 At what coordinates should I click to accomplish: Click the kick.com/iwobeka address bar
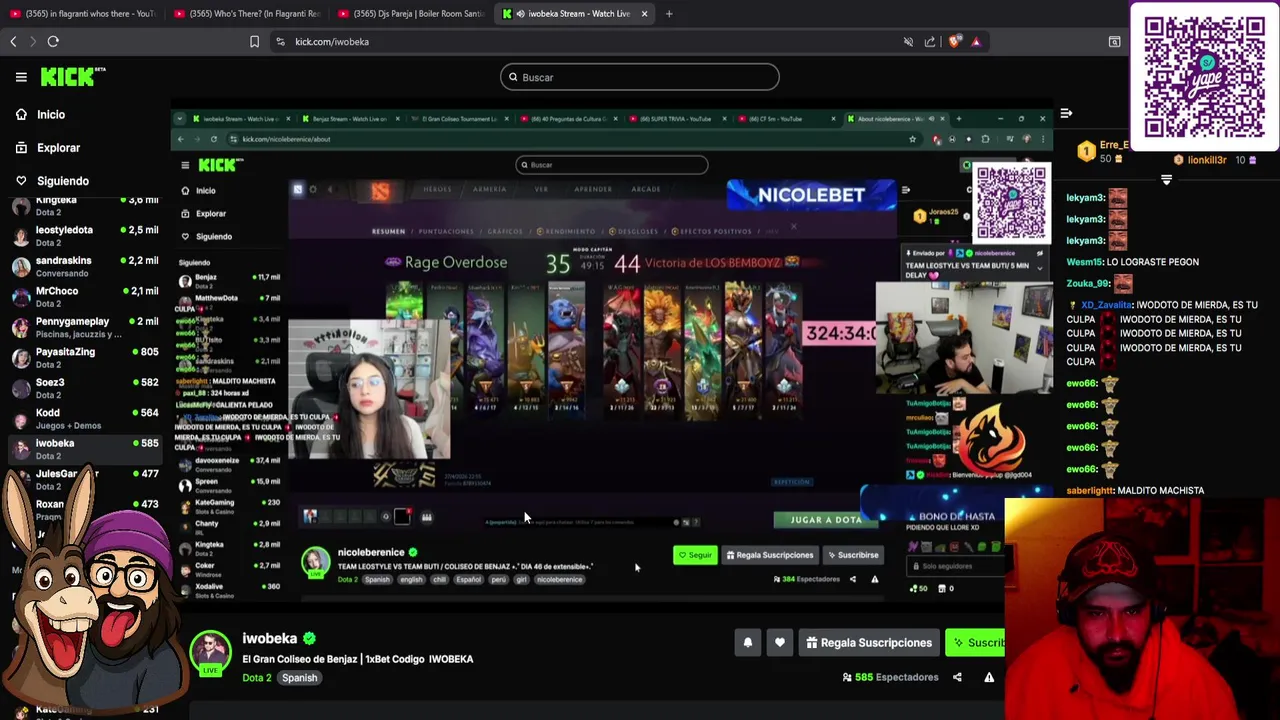[x=332, y=42]
